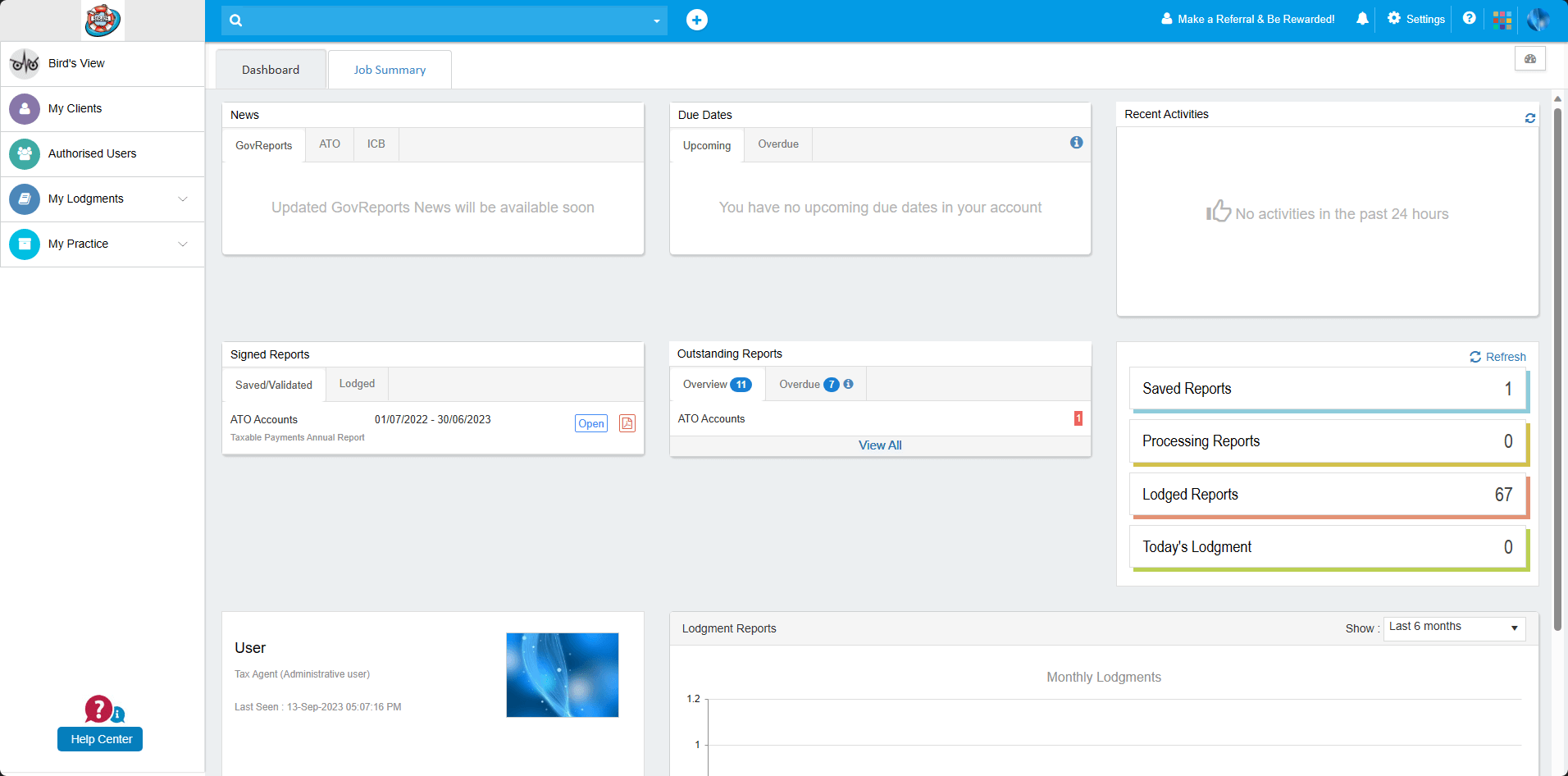Click the Overdue tab info icon
This screenshot has width=1568, height=776.
(849, 384)
